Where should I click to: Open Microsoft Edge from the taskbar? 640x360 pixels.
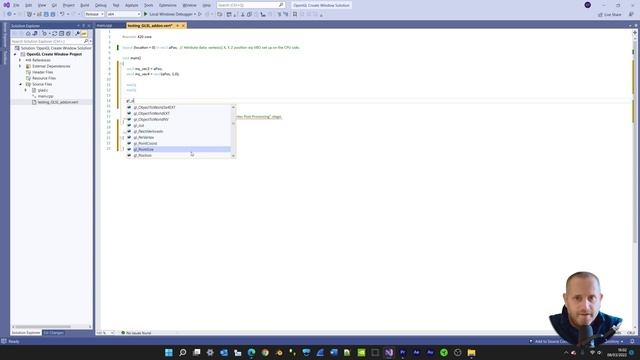coord(251,352)
